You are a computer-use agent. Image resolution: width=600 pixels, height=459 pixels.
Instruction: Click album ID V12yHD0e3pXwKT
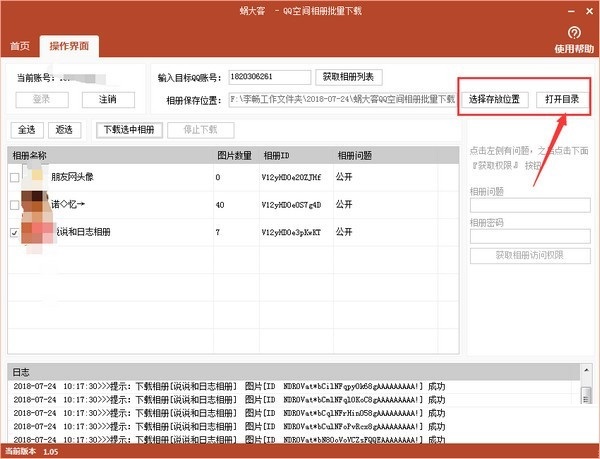[x=291, y=233]
